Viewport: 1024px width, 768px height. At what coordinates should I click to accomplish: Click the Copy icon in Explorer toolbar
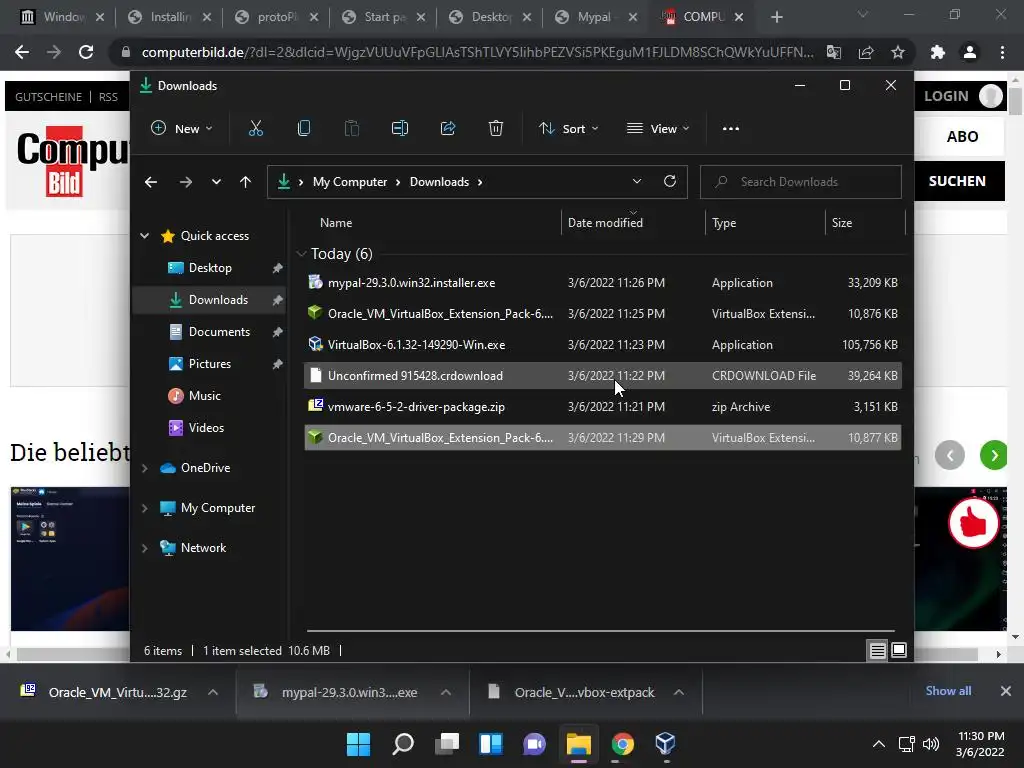click(304, 129)
